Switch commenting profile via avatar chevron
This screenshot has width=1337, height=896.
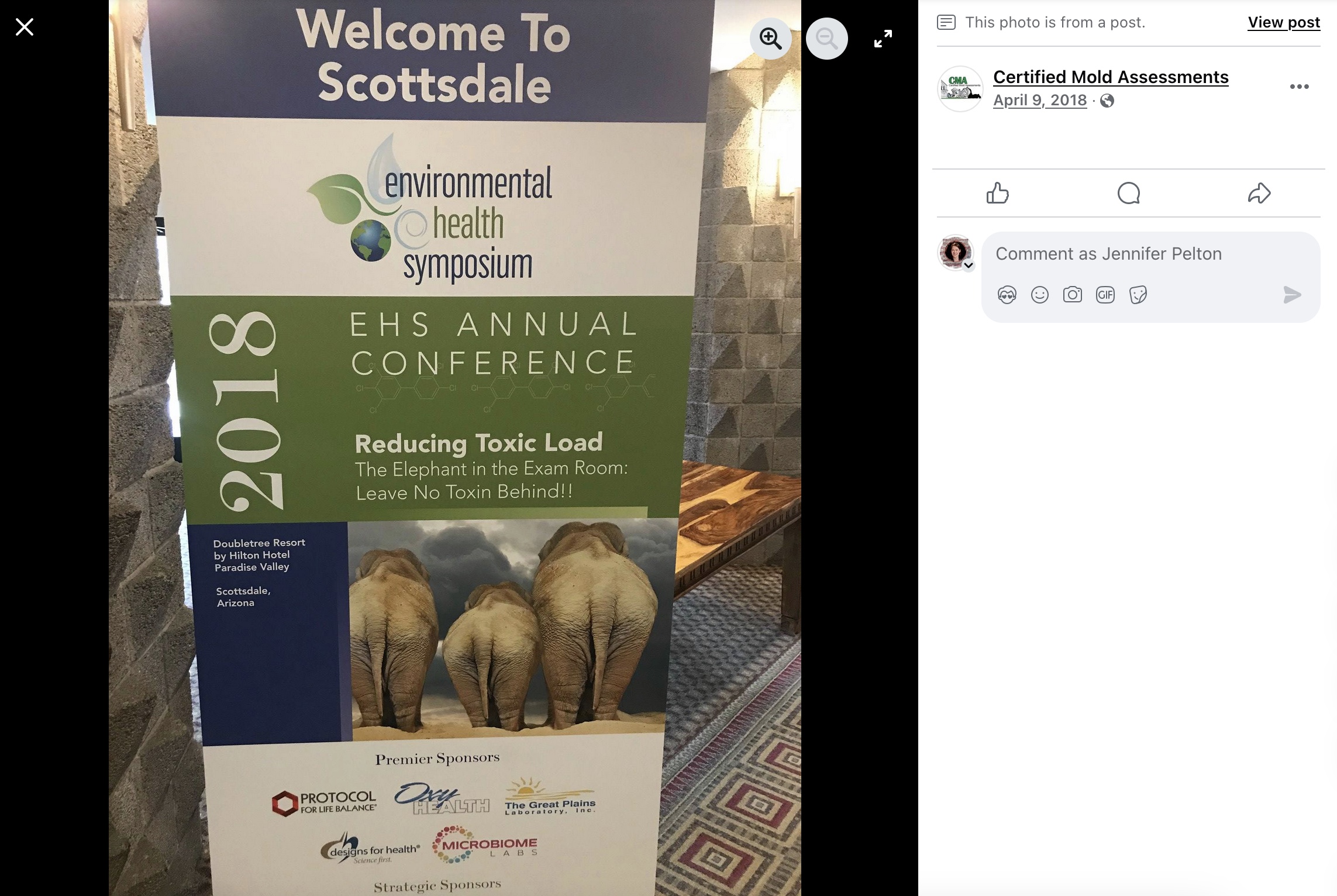[969, 266]
